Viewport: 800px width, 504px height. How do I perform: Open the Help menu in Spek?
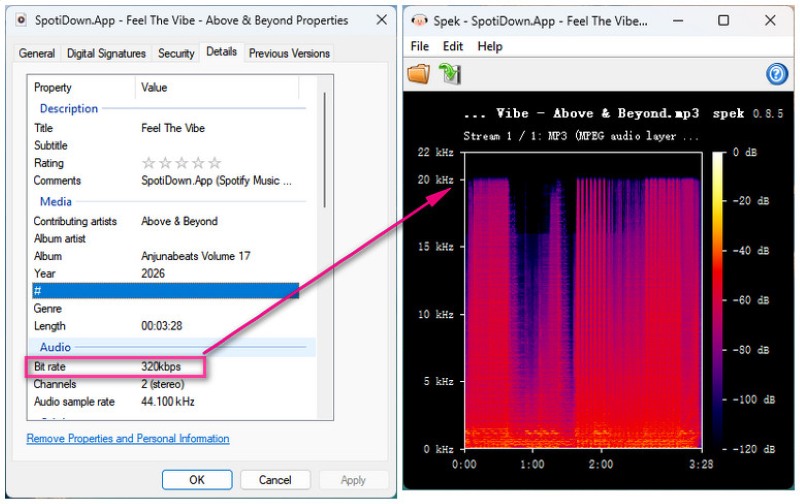tap(490, 46)
